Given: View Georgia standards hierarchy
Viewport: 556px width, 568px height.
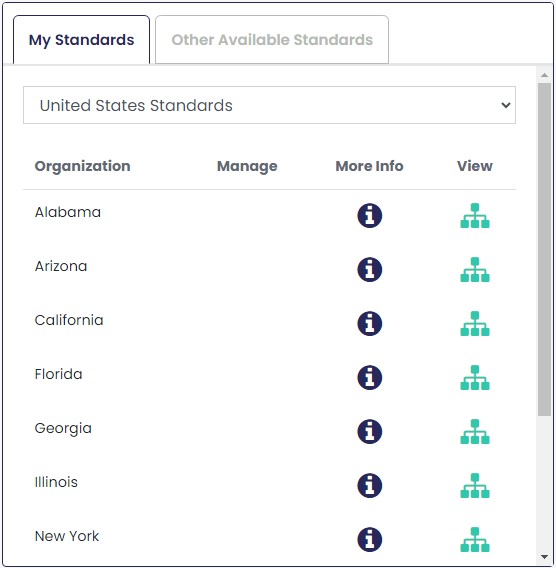Looking at the screenshot, I should point(475,431).
